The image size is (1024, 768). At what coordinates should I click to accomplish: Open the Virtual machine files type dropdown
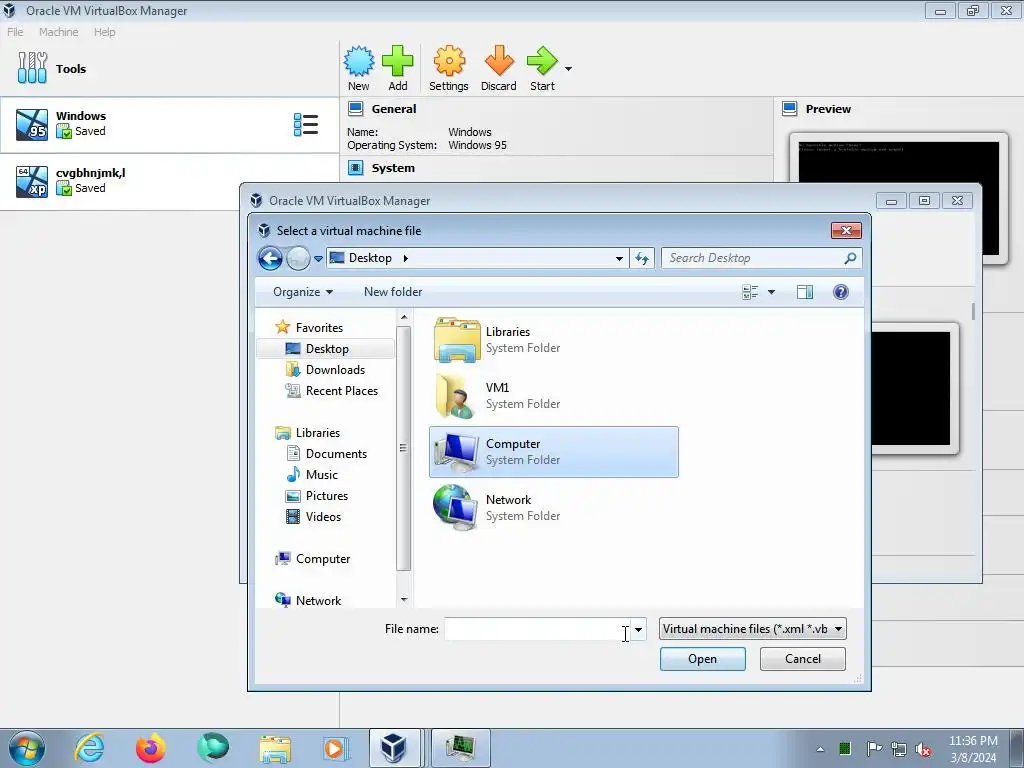point(752,629)
